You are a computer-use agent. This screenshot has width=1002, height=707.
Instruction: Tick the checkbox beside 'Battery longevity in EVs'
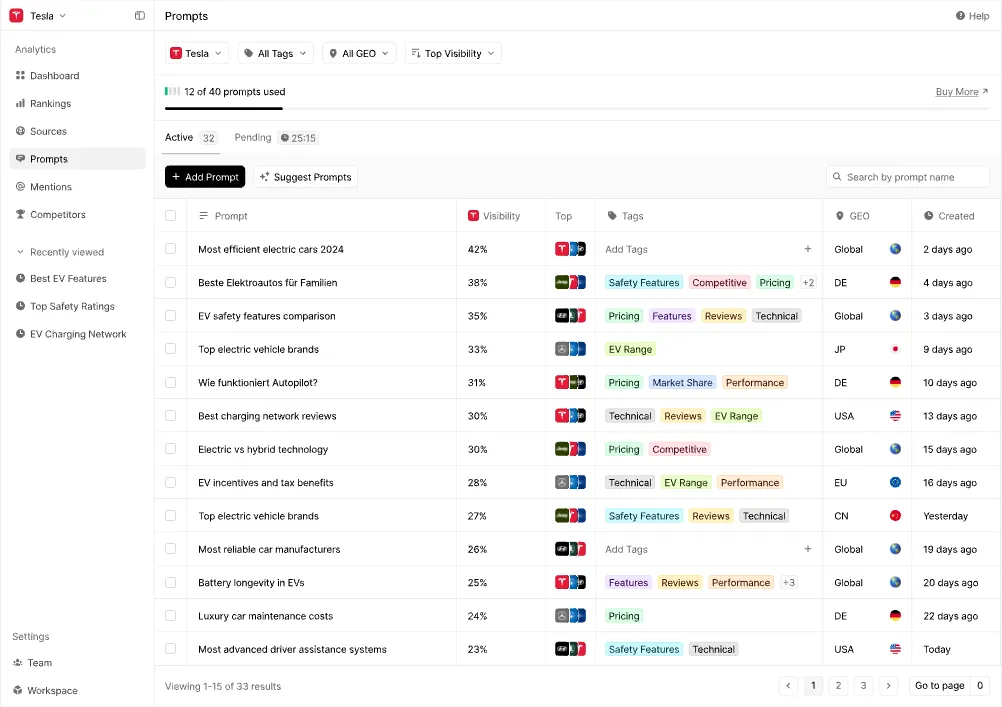click(x=170, y=582)
